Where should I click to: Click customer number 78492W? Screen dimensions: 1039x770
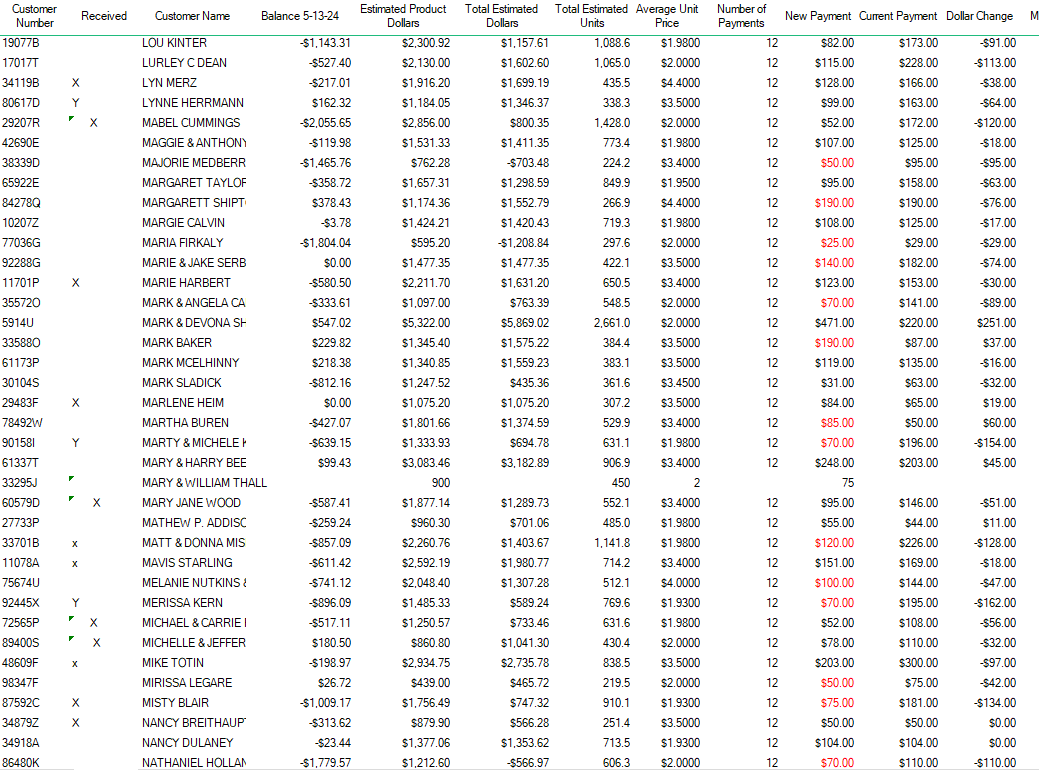23,423
